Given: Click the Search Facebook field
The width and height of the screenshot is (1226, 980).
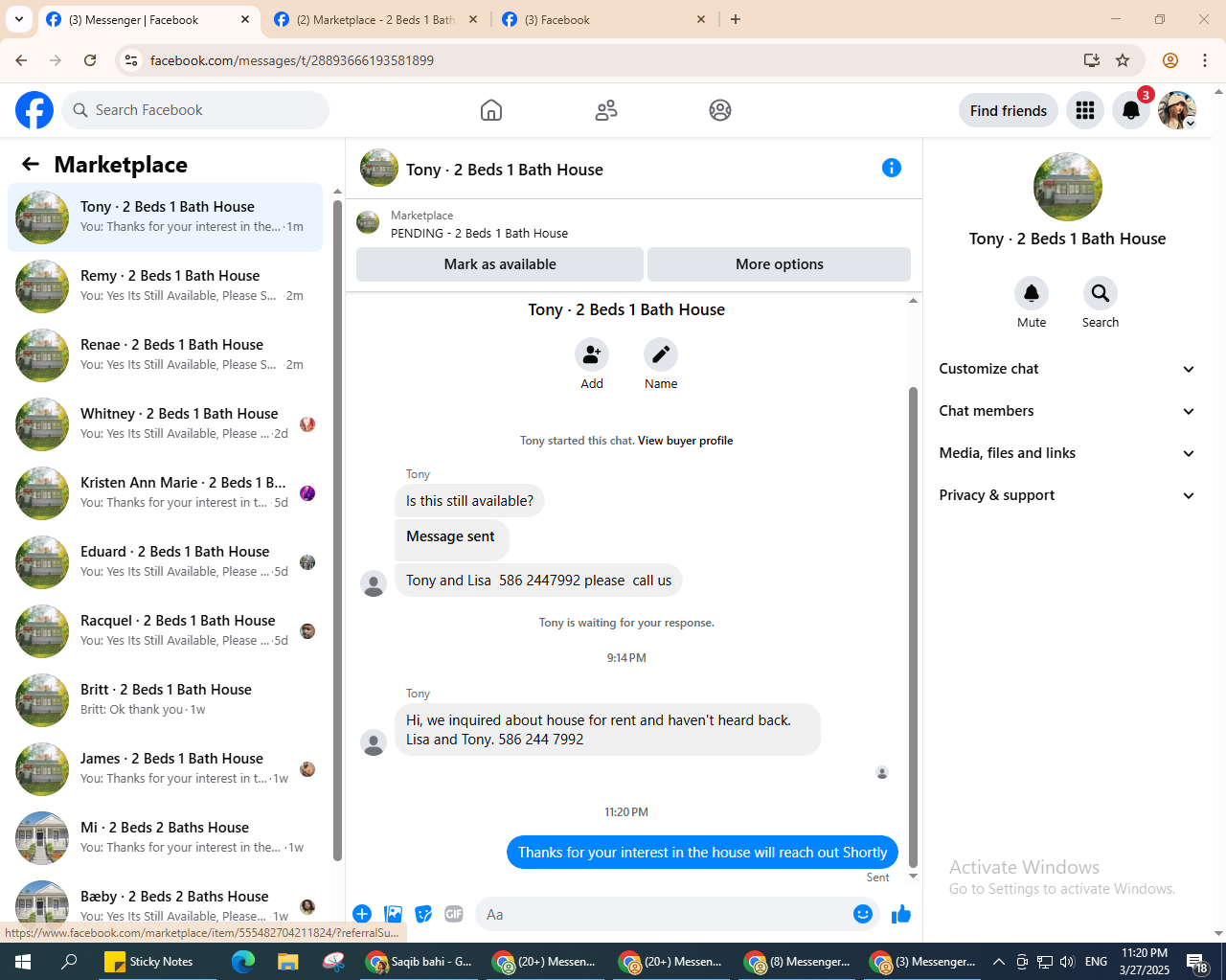Looking at the screenshot, I should pyautogui.click(x=195, y=110).
